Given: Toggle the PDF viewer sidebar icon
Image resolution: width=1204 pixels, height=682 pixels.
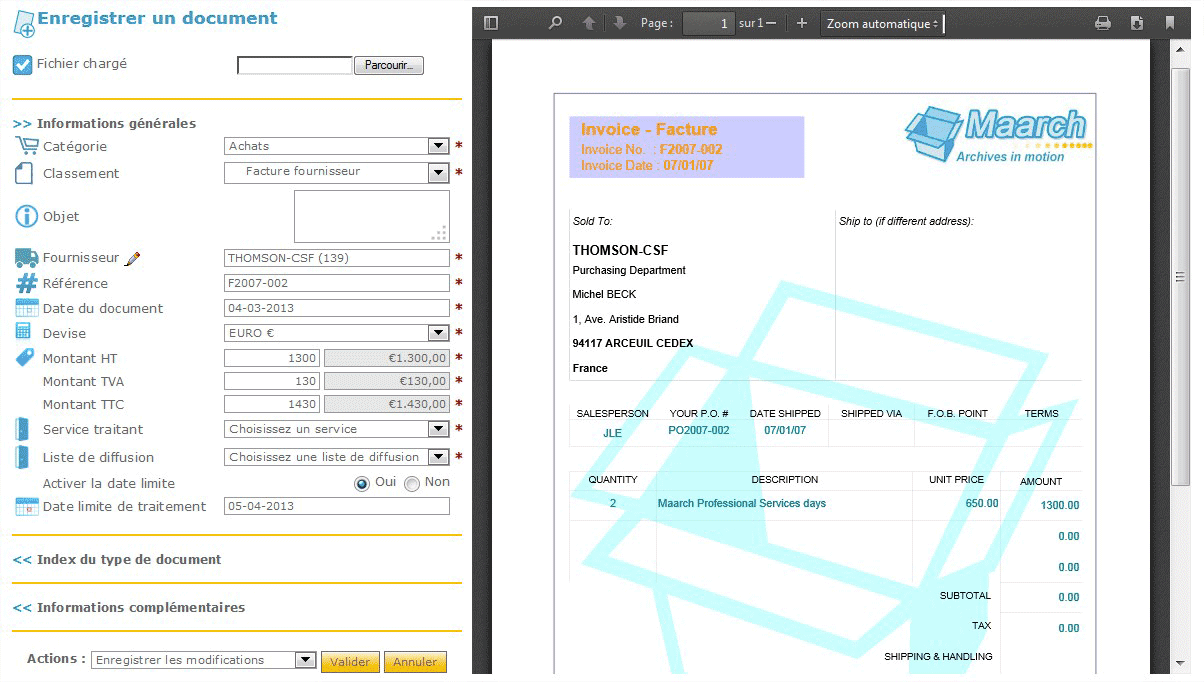Looking at the screenshot, I should click(x=490, y=23).
